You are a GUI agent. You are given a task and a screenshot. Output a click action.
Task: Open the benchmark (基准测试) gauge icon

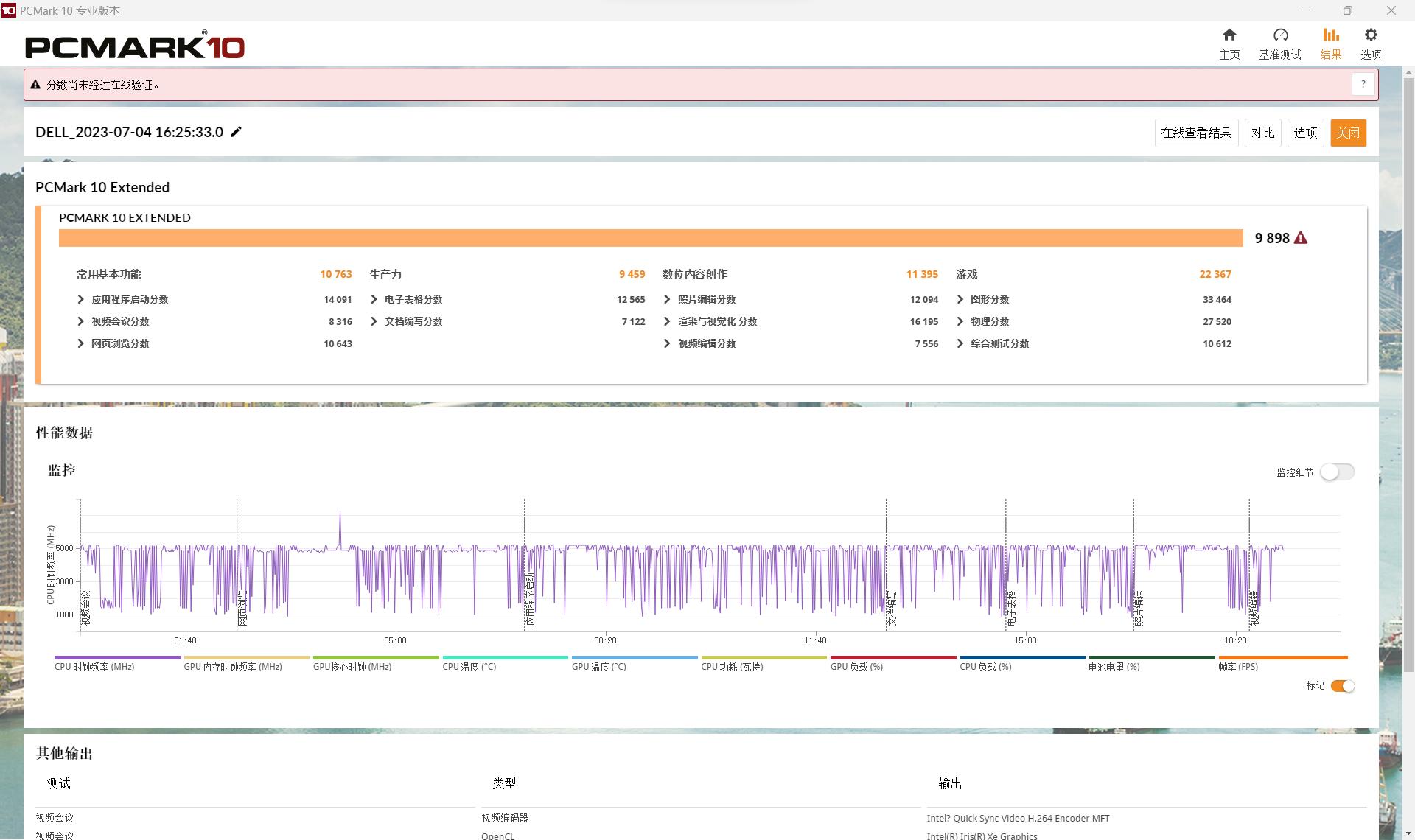[x=1280, y=35]
